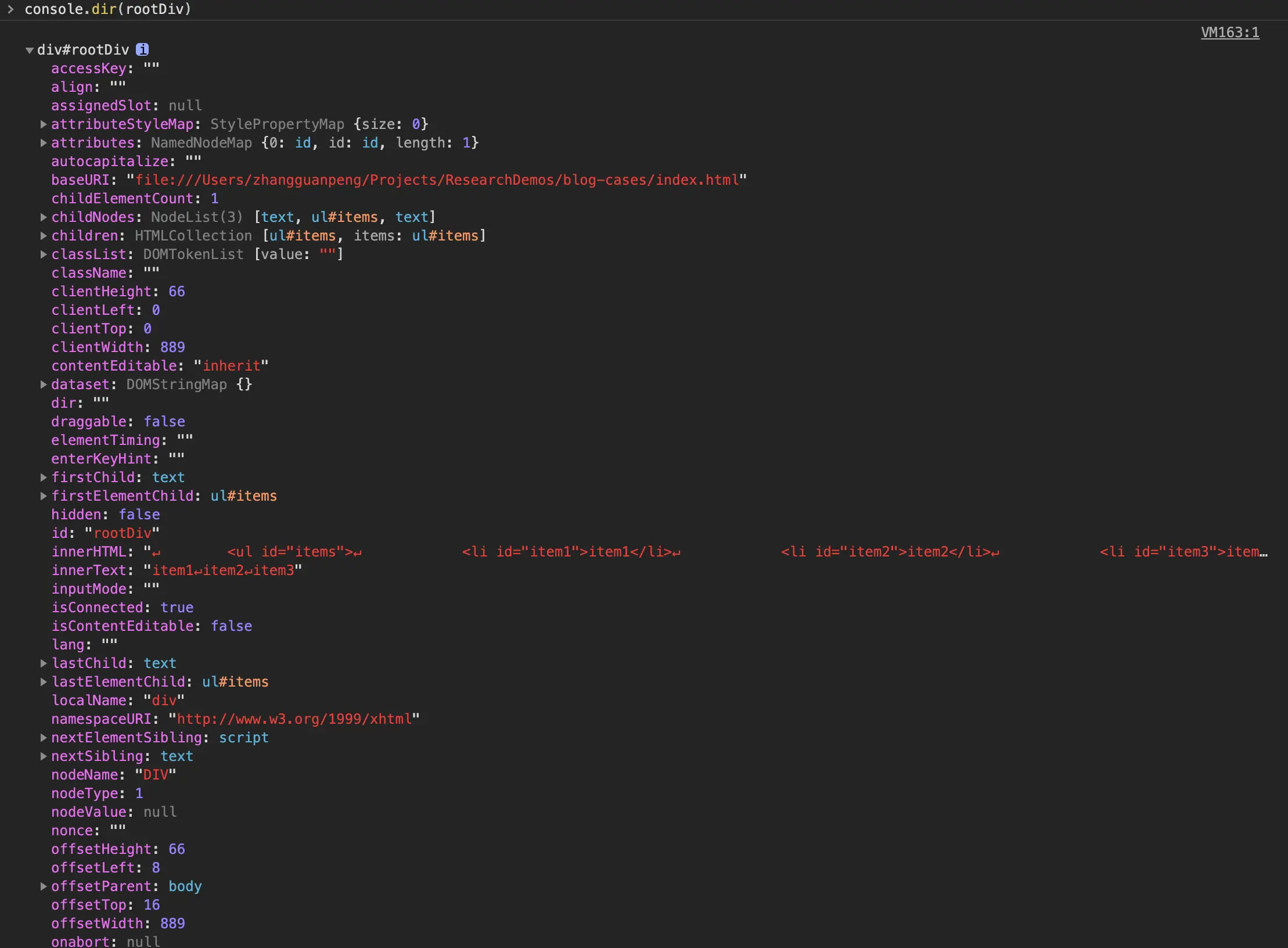Screen dimensions: 1288x948
Task: Open the VM163:1 source link
Action: (x=1229, y=33)
